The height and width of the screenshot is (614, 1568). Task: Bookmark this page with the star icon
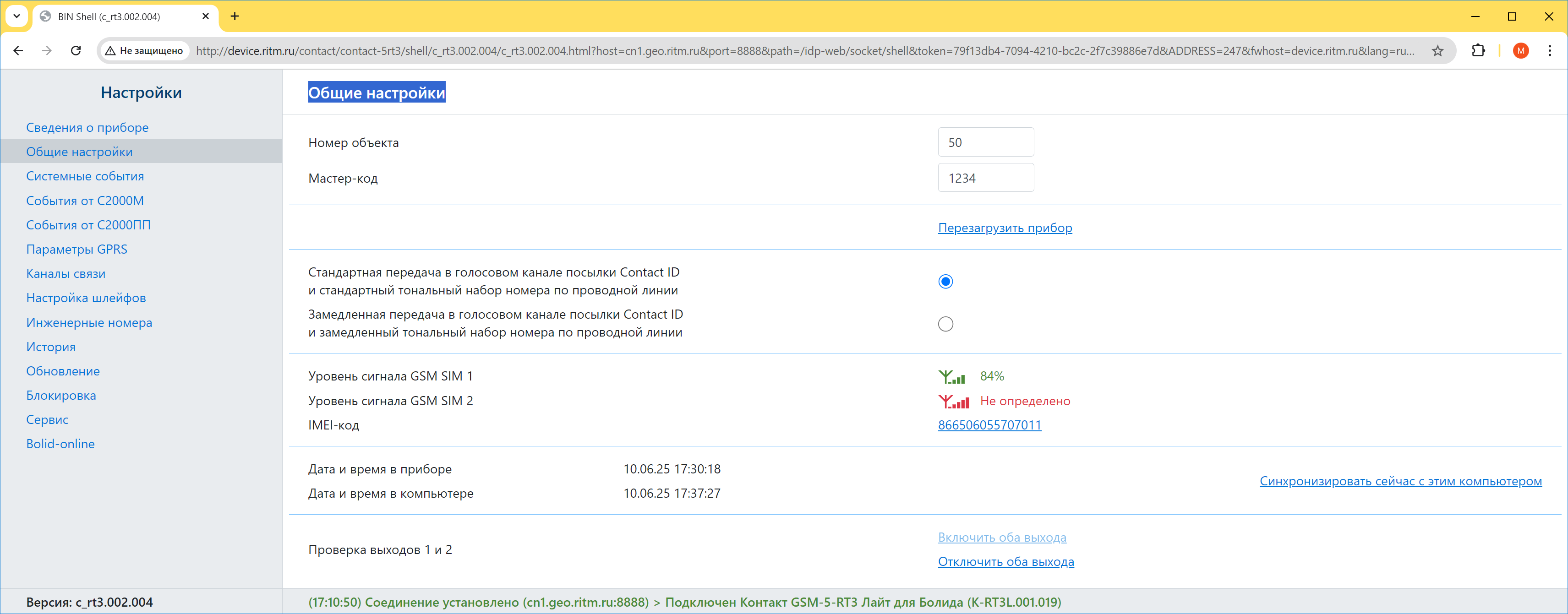(x=1438, y=50)
